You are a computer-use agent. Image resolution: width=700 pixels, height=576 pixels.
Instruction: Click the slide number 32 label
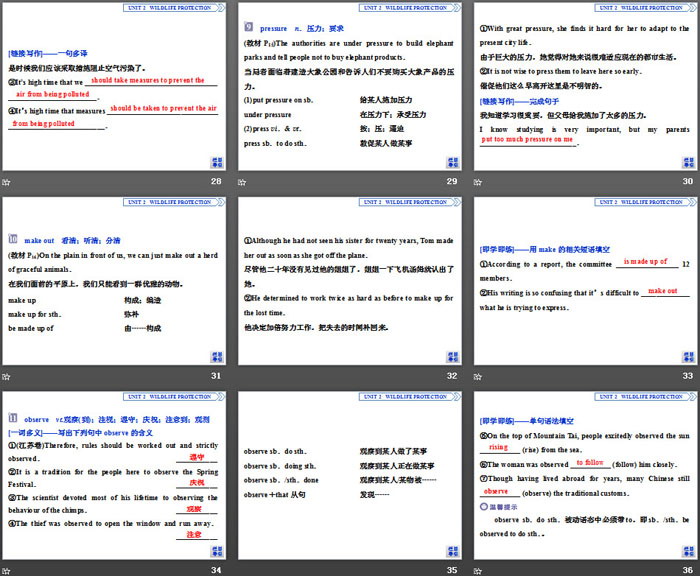452,376
